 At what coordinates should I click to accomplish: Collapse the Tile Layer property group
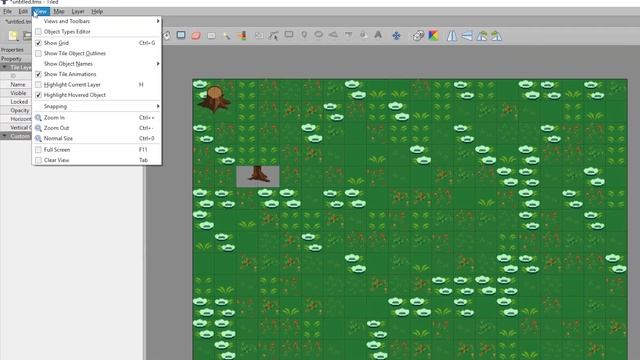4,67
